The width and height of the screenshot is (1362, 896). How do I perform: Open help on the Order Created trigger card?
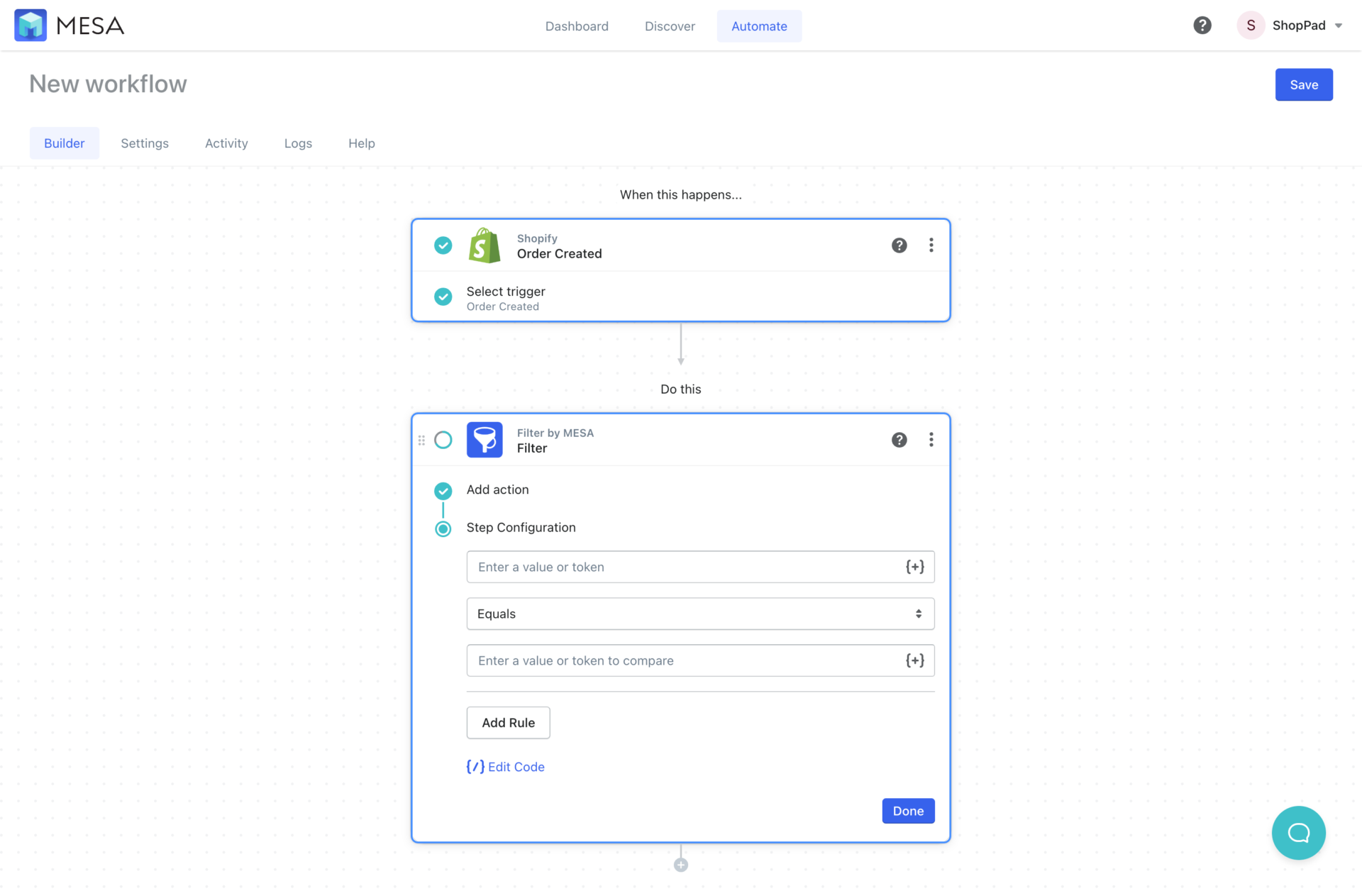[x=899, y=245]
